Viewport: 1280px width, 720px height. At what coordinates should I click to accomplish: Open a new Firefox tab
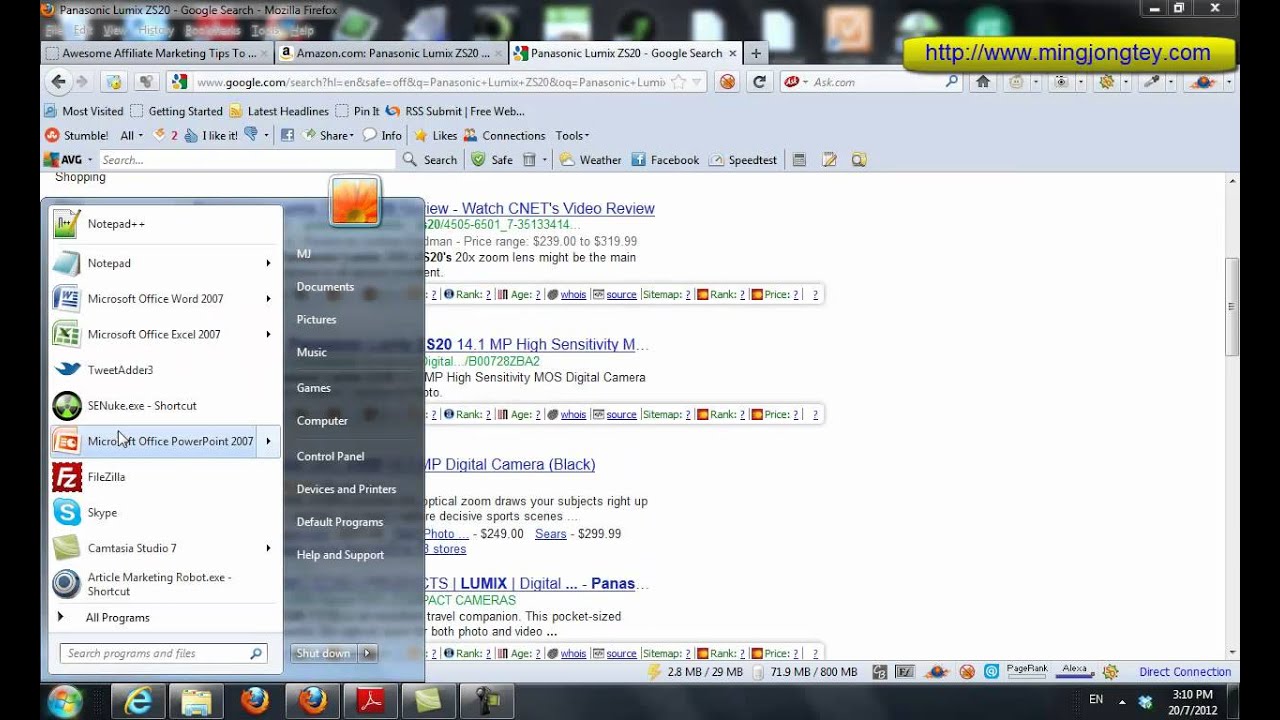[x=756, y=53]
